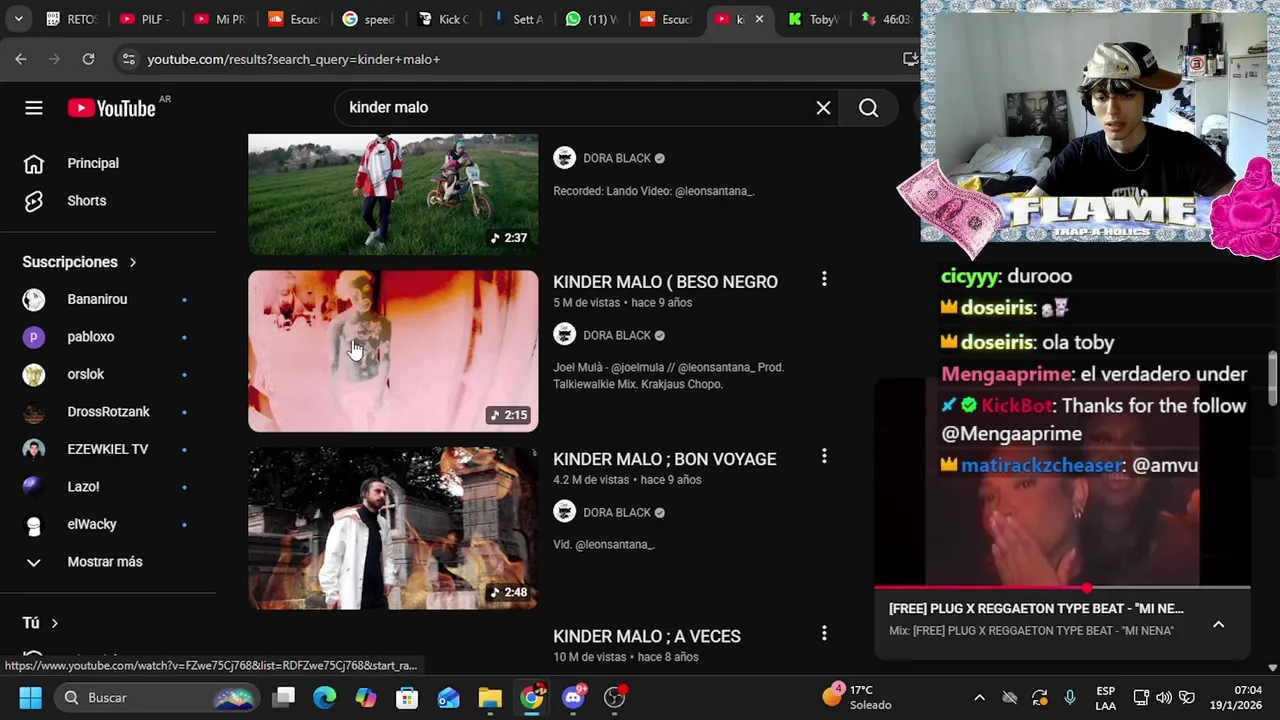Open the BESO NEGRO video thumbnail
Viewport: 1280px width, 720px height.
pyautogui.click(x=393, y=351)
